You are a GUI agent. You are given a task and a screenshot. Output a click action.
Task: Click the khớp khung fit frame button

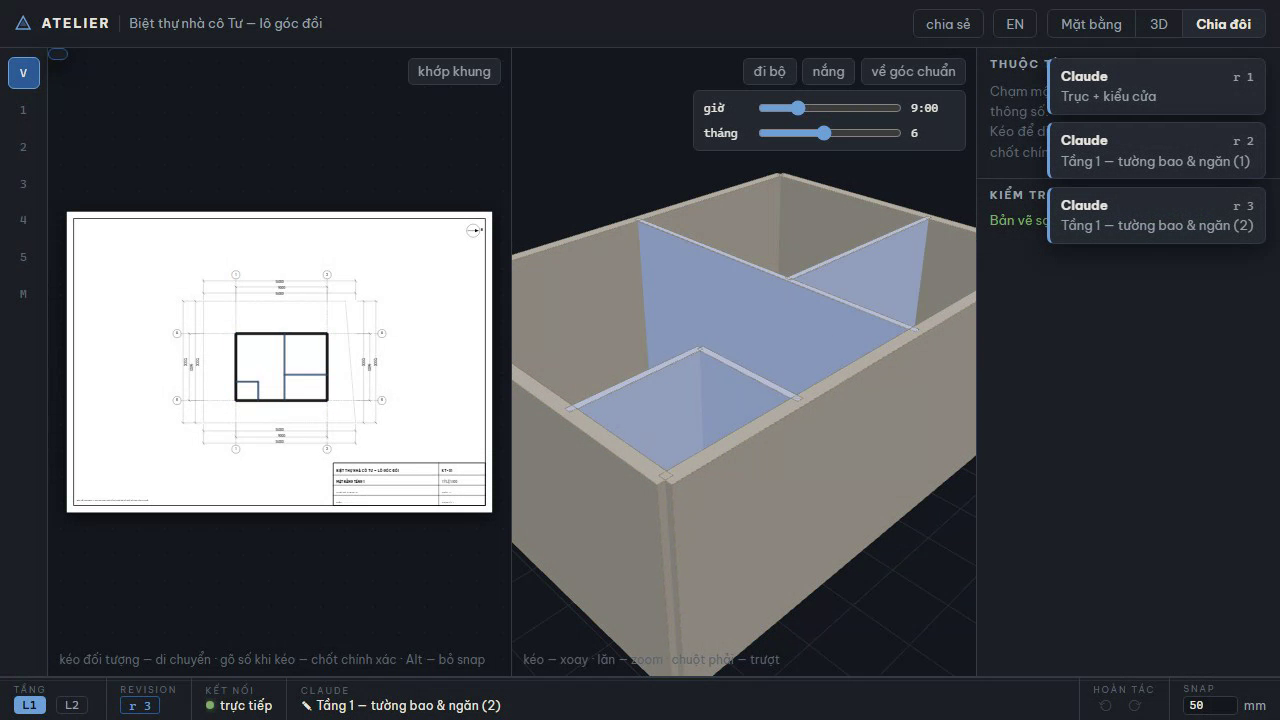tap(454, 71)
